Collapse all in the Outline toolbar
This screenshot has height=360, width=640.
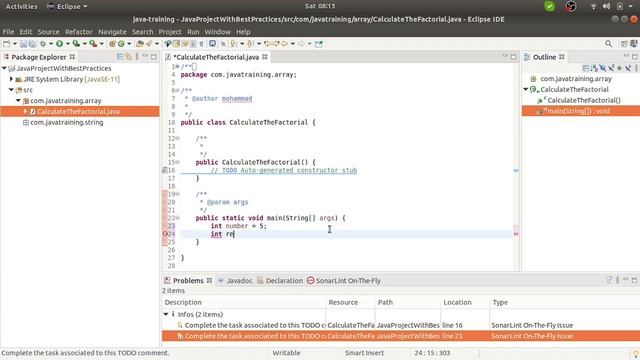pyautogui.click(x=586, y=68)
